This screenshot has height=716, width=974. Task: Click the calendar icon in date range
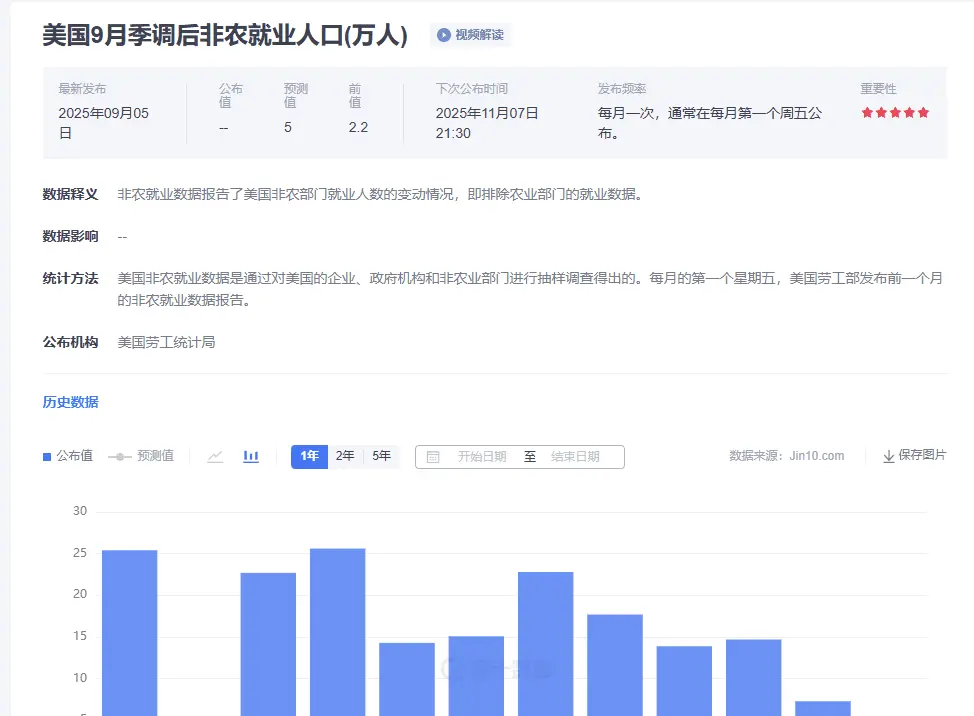tap(433, 457)
